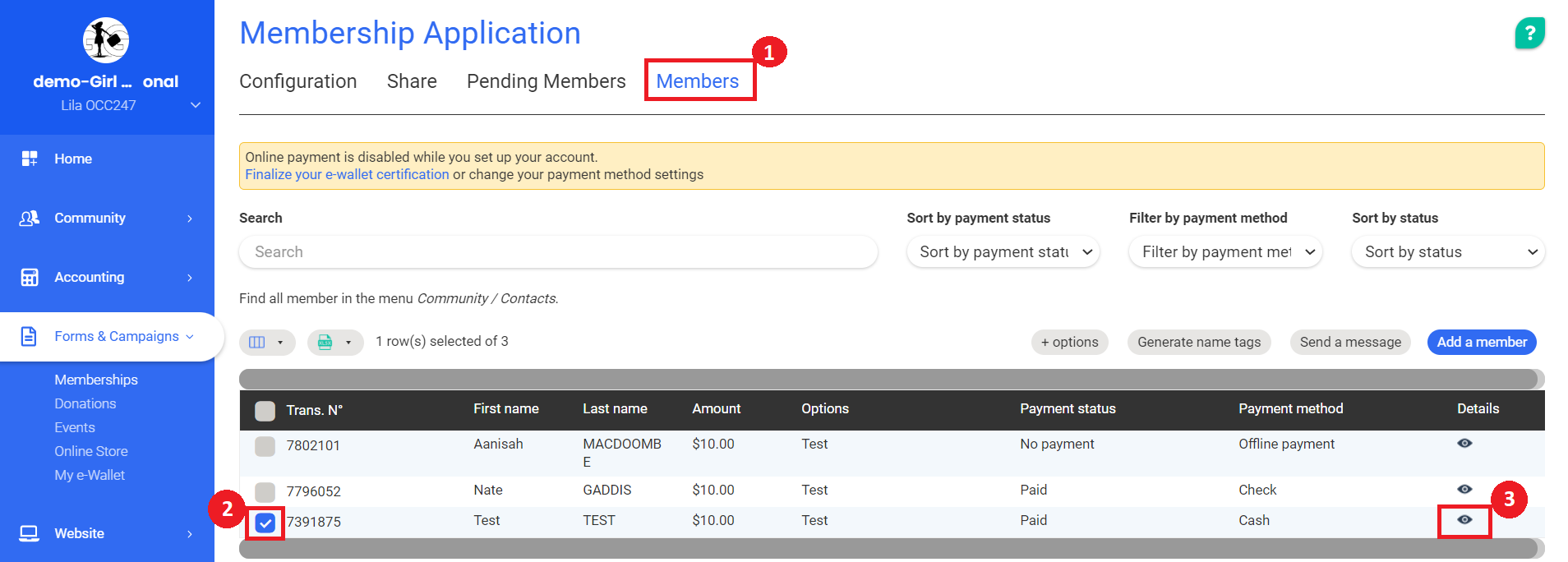Click the Home grid icon in sidebar

click(x=30, y=159)
